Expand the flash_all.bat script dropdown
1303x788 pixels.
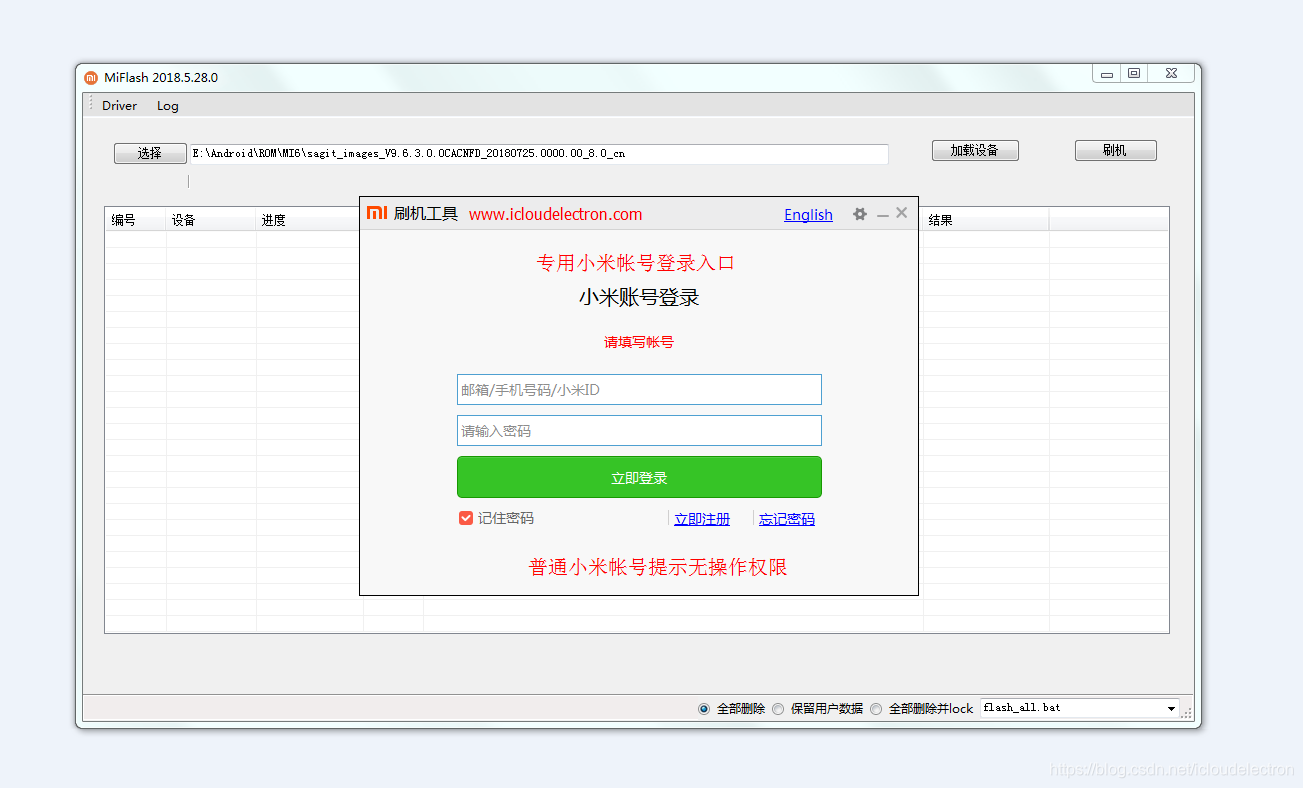[1171, 709]
